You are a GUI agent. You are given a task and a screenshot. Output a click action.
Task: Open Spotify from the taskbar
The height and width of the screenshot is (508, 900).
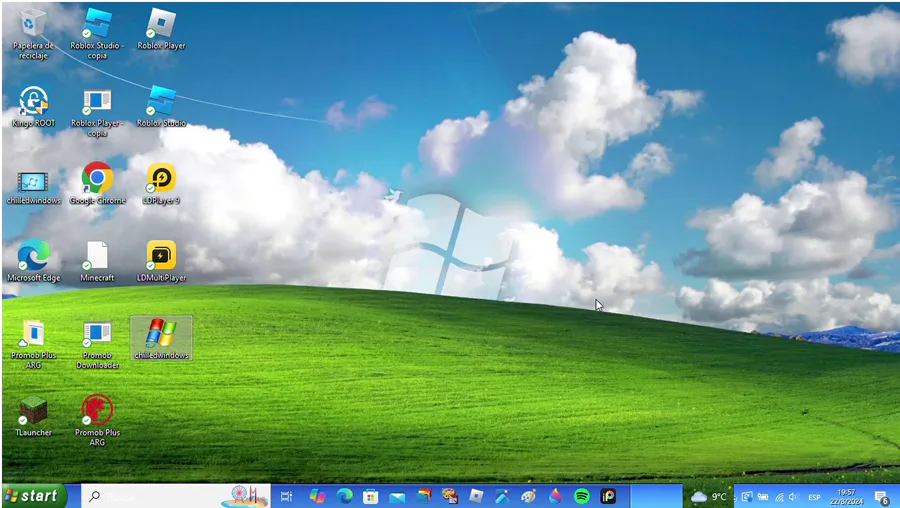(581, 497)
